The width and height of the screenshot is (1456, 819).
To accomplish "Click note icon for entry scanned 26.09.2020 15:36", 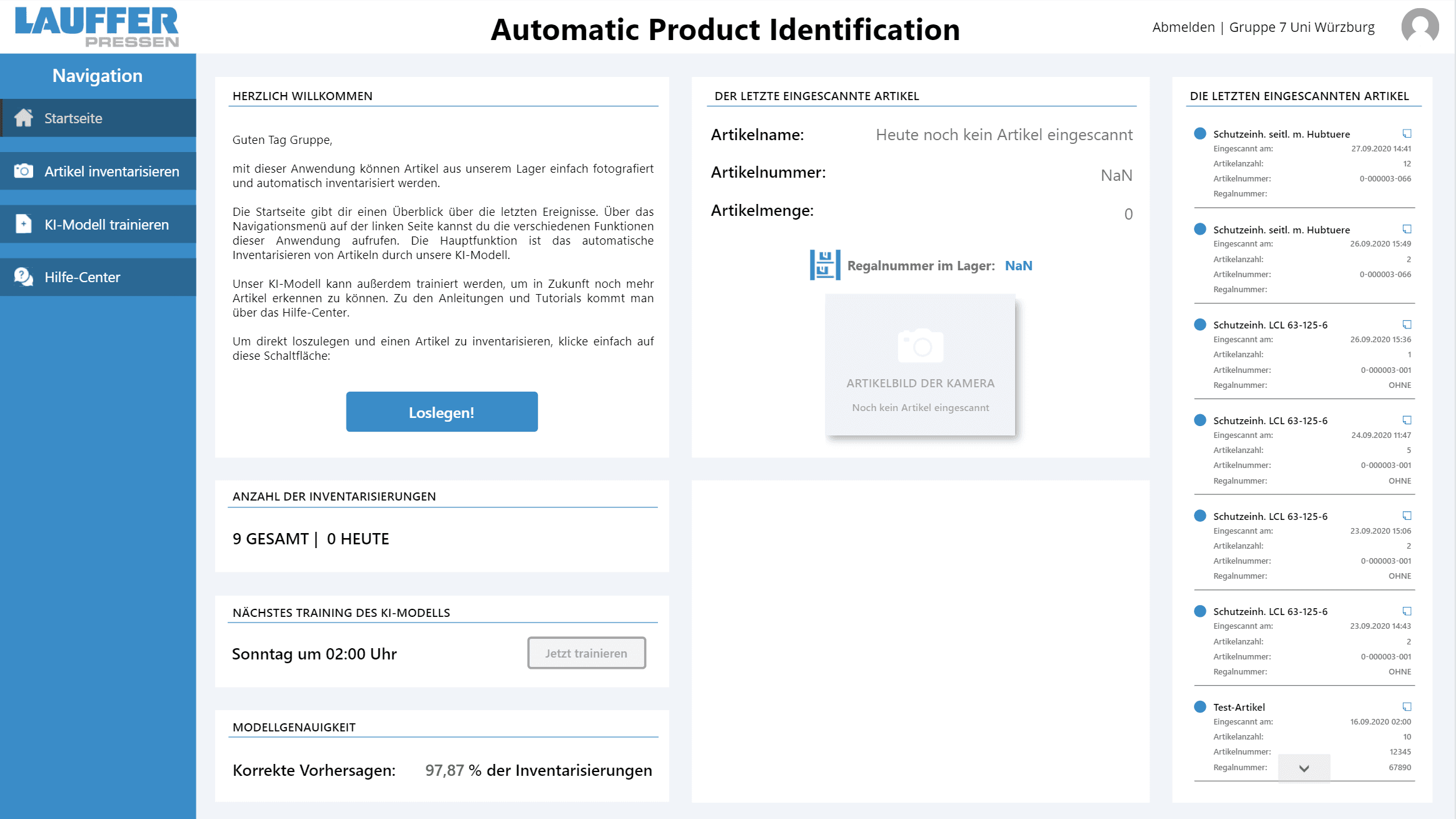I will pyautogui.click(x=1407, y=325).
